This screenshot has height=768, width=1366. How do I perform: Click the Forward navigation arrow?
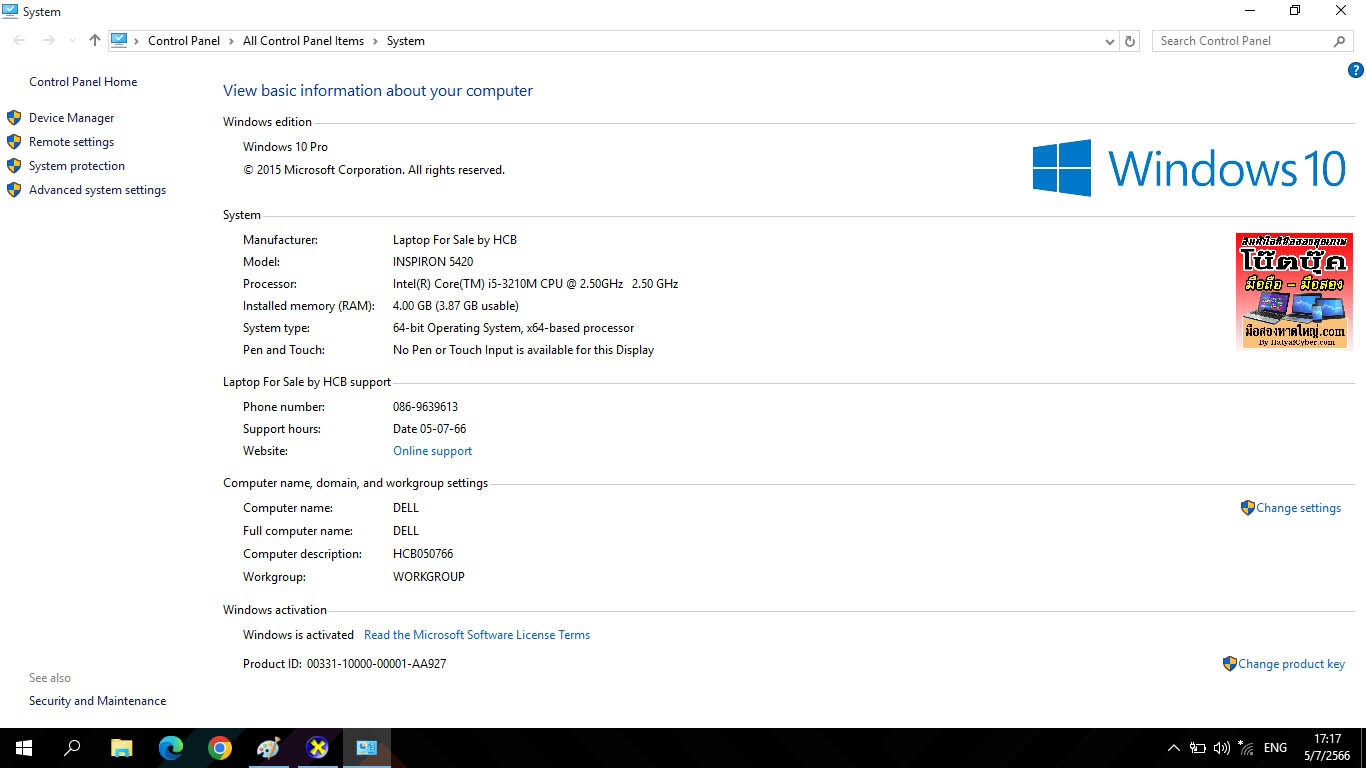tap(48, 41)
